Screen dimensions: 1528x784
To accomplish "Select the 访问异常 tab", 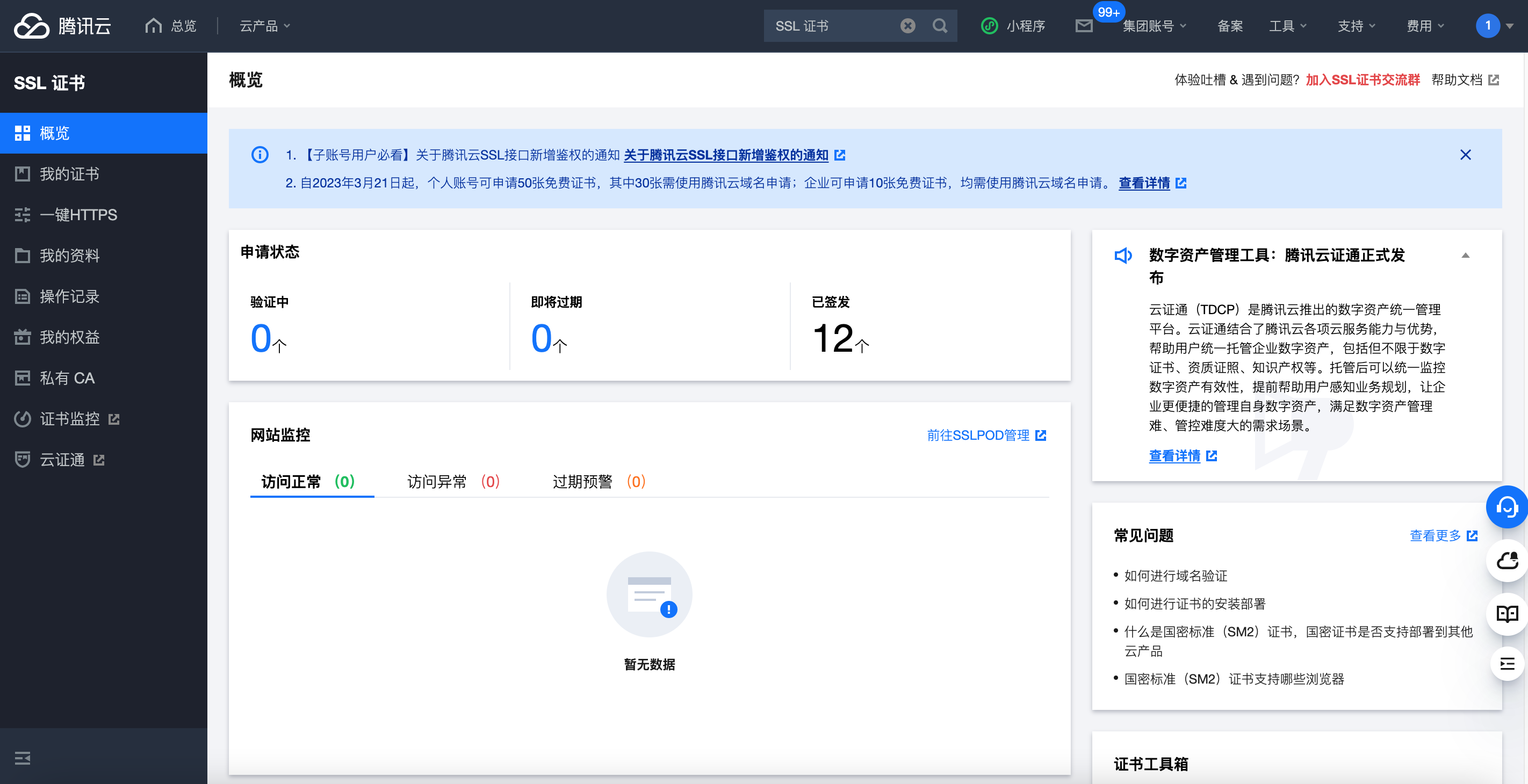I will click(454, 482).
